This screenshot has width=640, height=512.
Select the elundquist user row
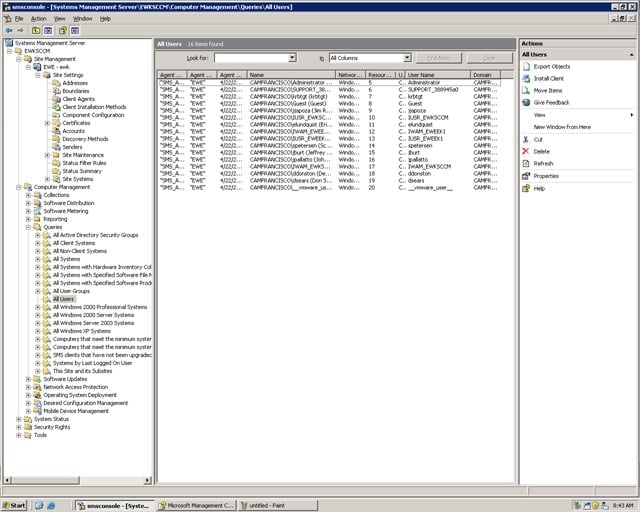click(x=329, y=125)
